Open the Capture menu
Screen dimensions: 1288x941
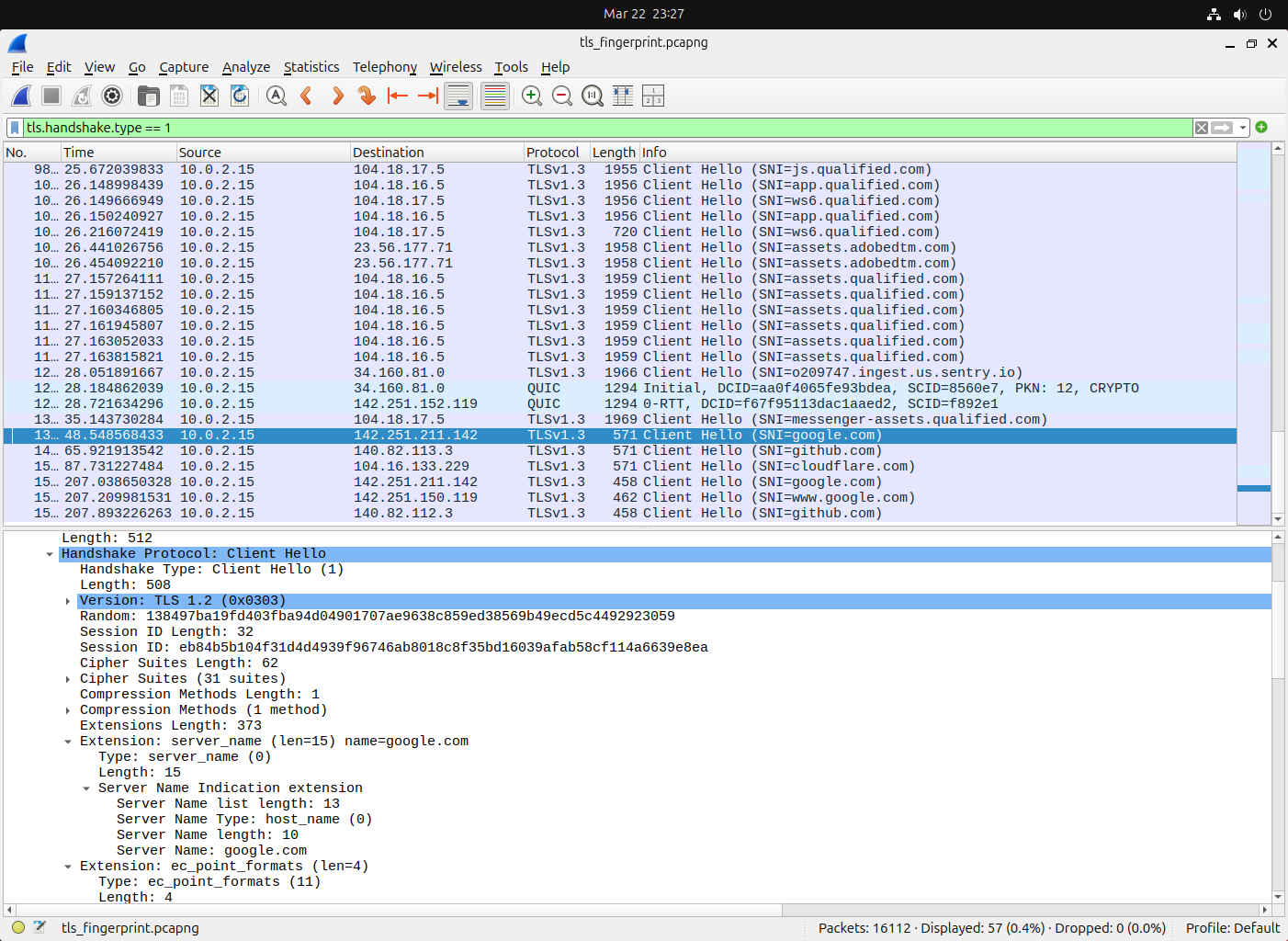(184, 67)
